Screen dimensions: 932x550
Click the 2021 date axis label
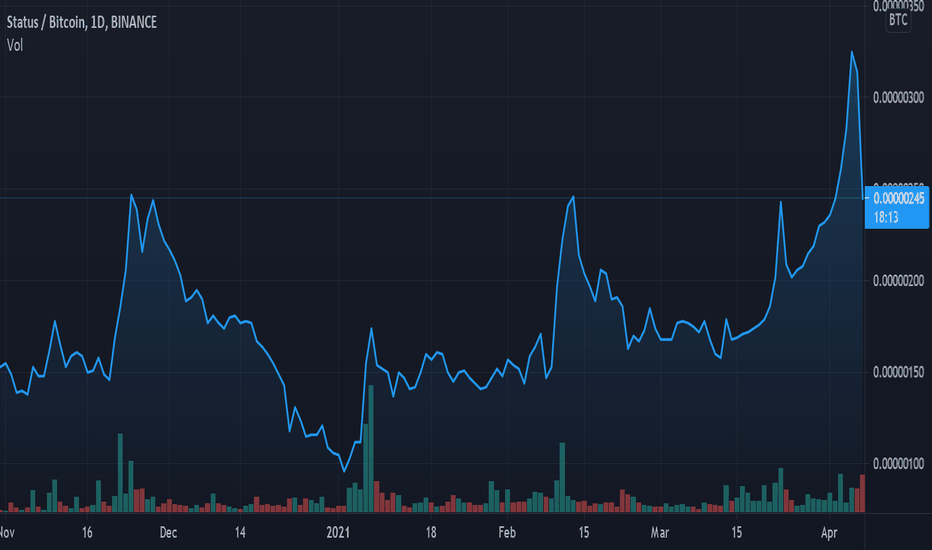point(338,532)
